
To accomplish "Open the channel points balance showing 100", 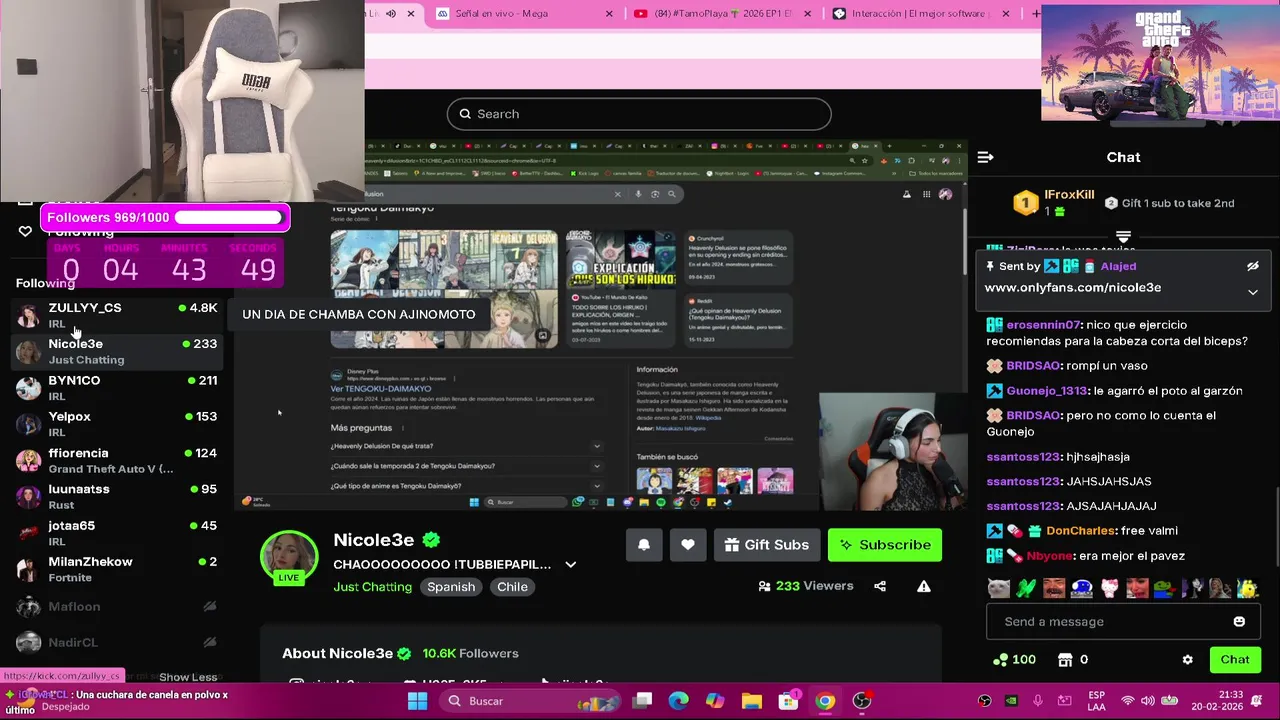I will (x=1014, y=660).
